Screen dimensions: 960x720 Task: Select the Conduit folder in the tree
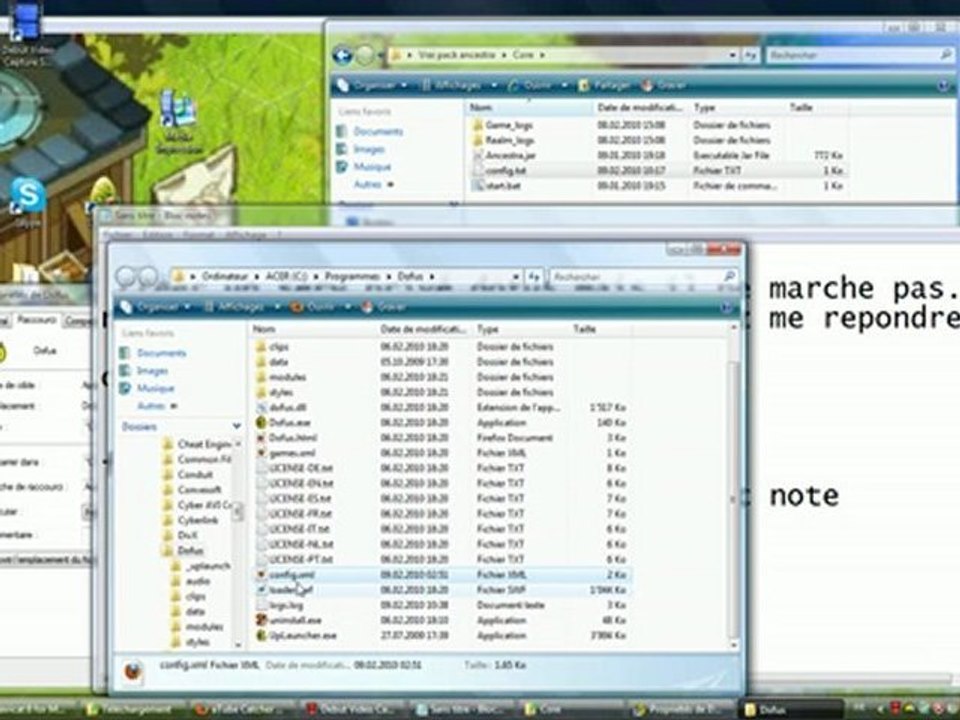[195, 474]
